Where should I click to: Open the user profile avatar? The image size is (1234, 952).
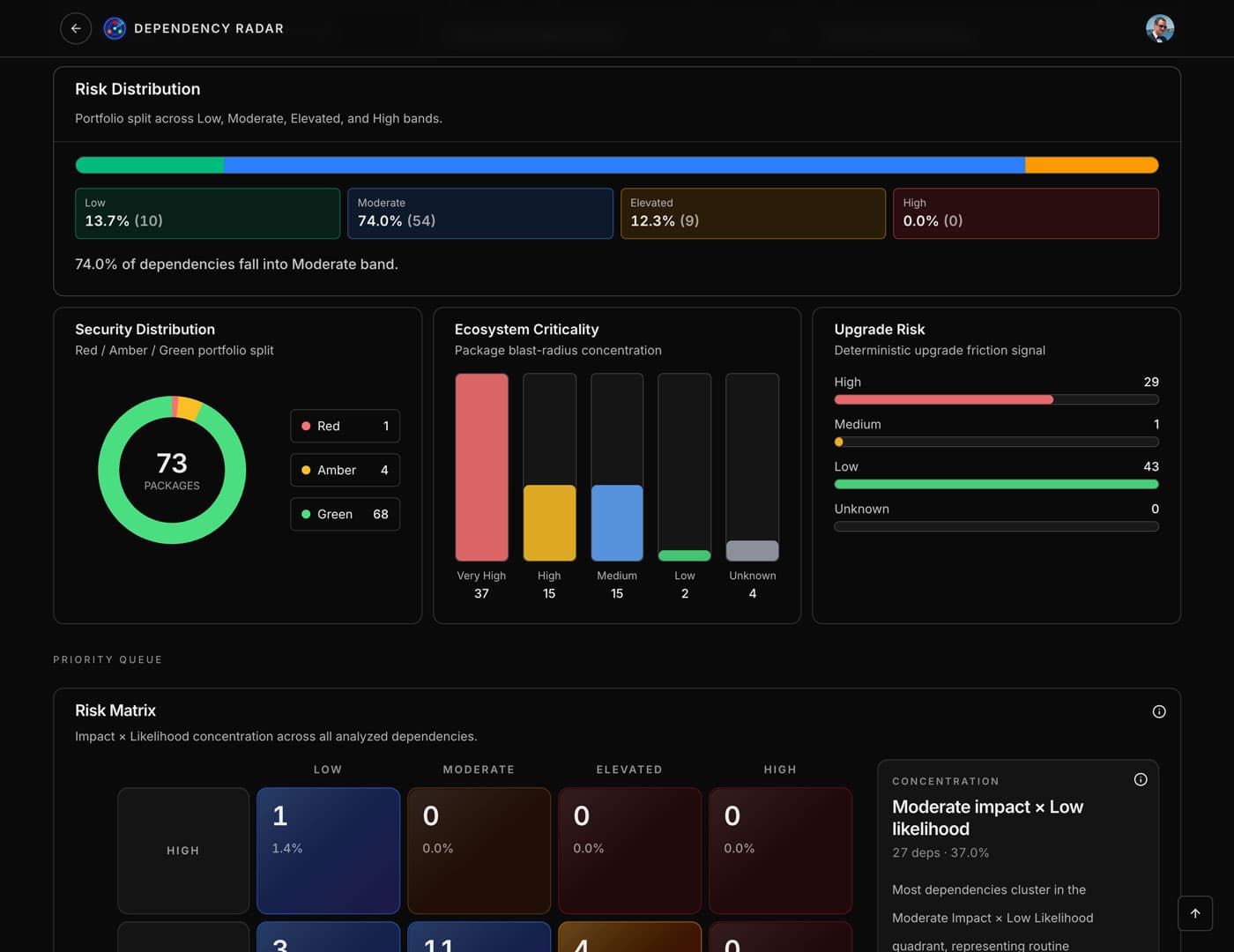1160,28
